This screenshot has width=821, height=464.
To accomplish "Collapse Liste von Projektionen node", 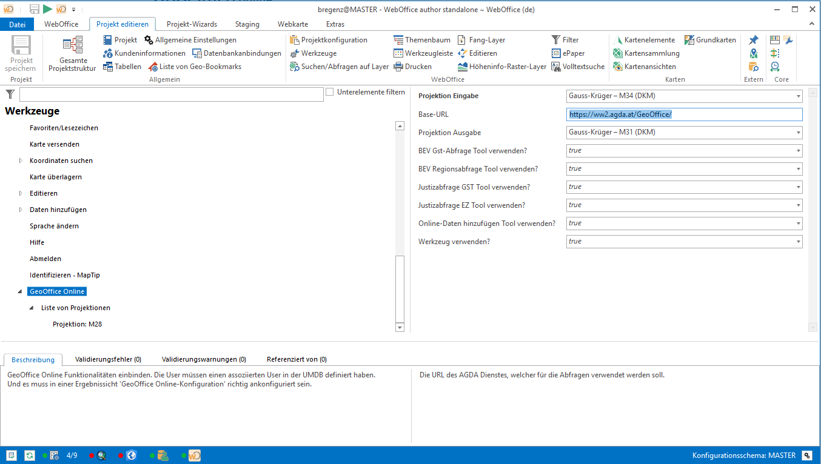I will (x=31, y=308).
